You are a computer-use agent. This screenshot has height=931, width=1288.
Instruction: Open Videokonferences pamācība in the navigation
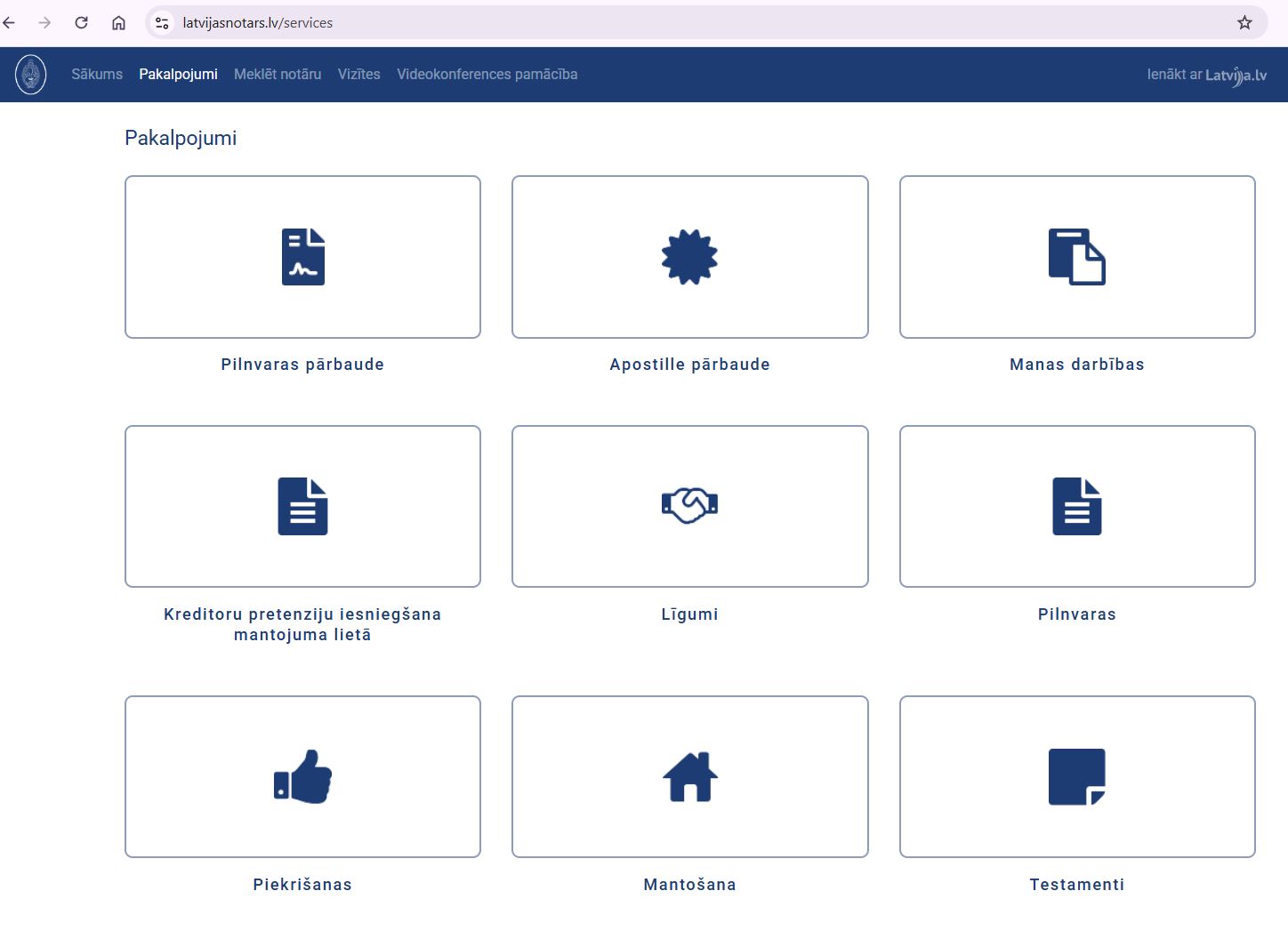(487, 75)
